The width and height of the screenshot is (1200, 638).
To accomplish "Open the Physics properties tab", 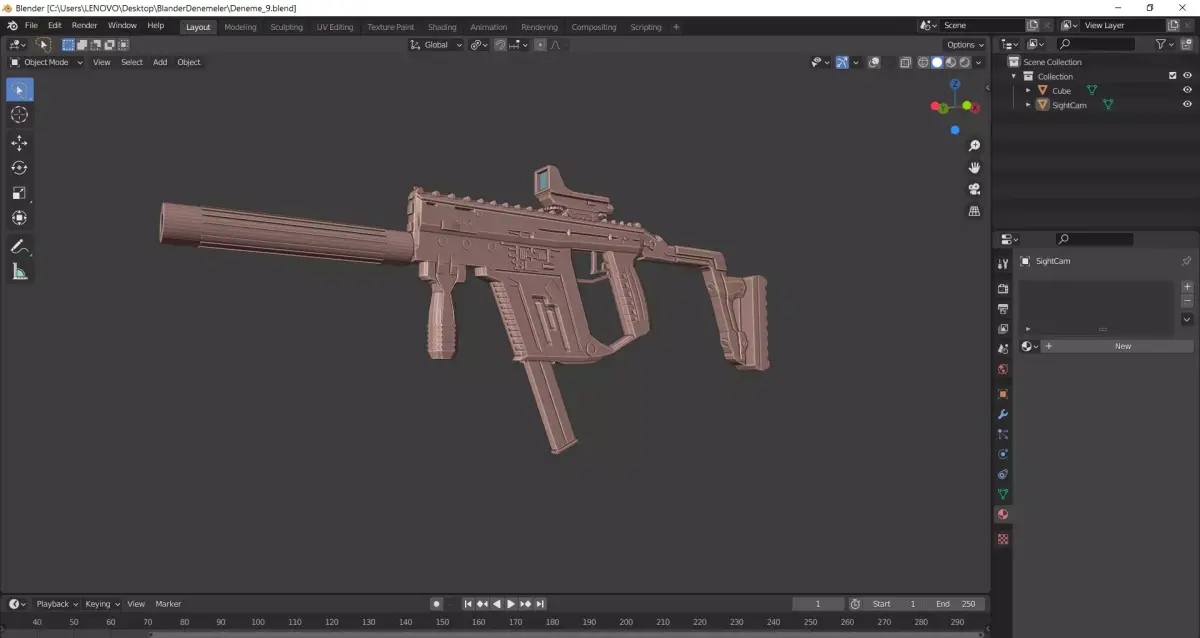I will (x=1003, y=454).
